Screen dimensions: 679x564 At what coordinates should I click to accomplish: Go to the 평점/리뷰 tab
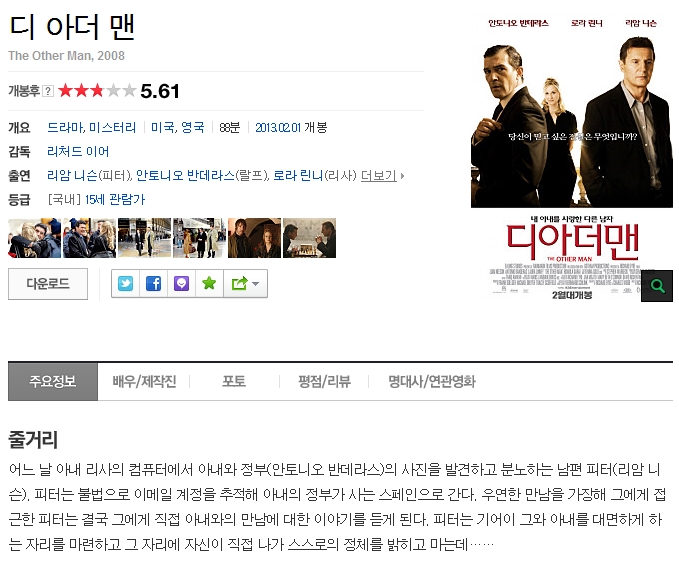324,382
